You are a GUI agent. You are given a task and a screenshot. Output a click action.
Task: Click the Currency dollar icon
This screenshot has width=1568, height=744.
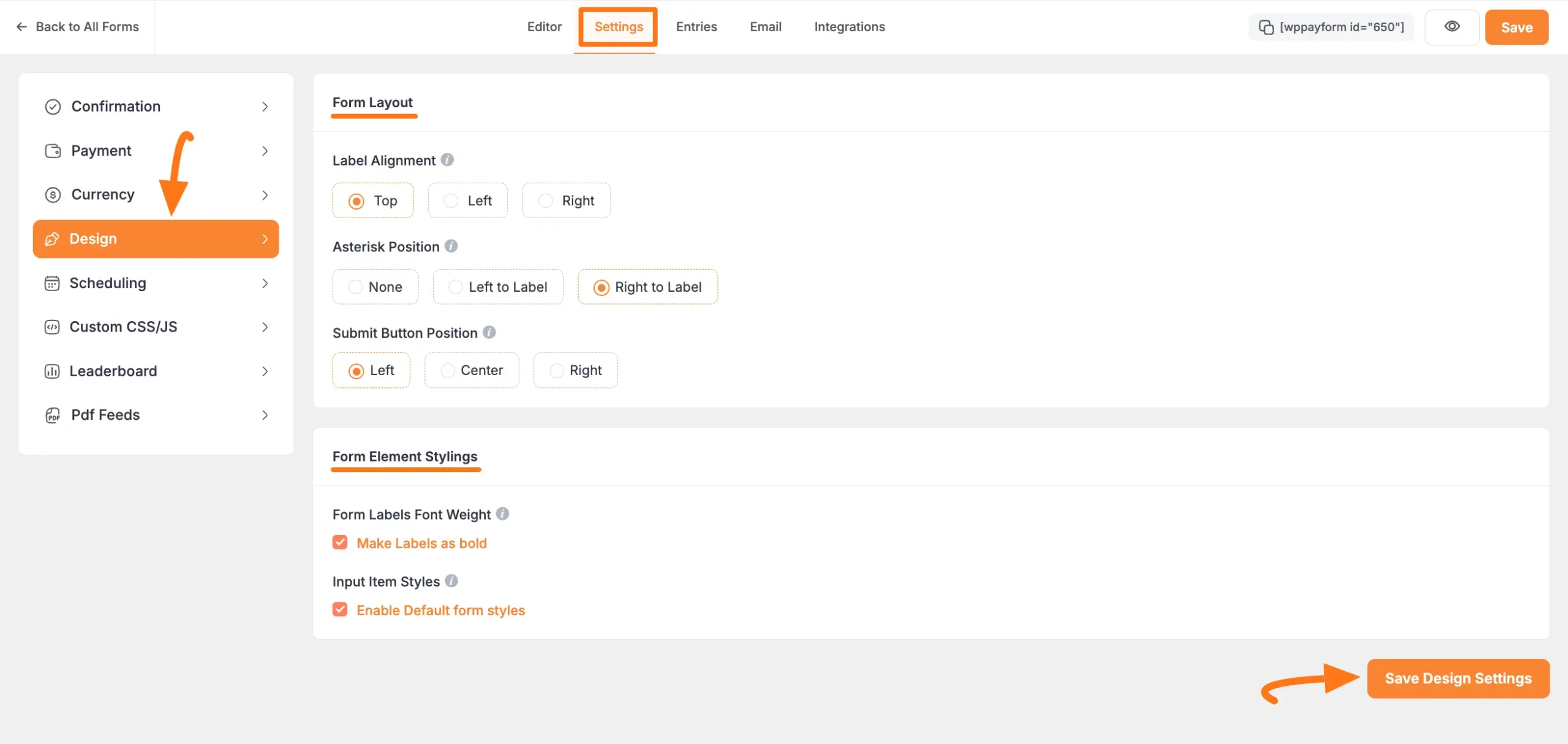52,194
